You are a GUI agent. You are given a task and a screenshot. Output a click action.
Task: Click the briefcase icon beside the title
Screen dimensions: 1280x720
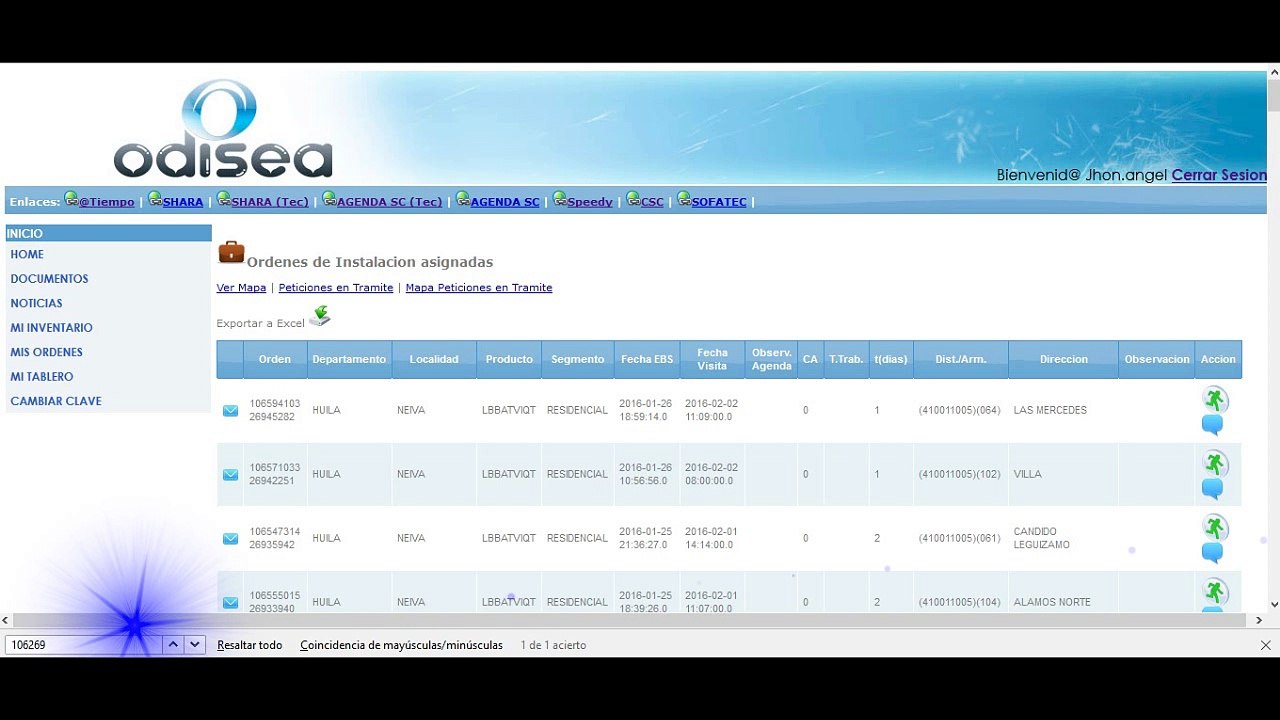pyautogui.click(x=231, y=252)
